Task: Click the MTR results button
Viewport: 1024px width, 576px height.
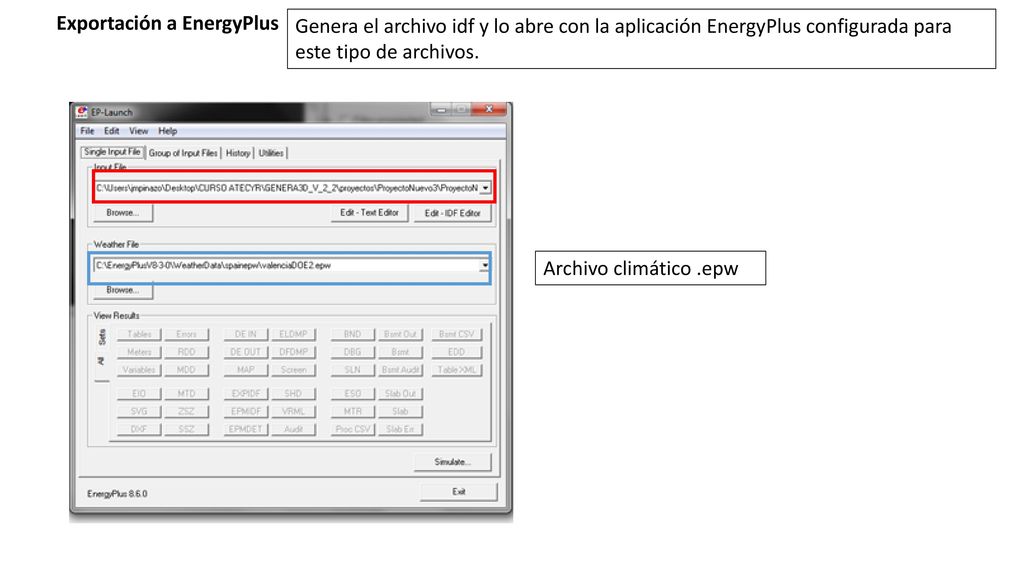Action: coord(353,411)
